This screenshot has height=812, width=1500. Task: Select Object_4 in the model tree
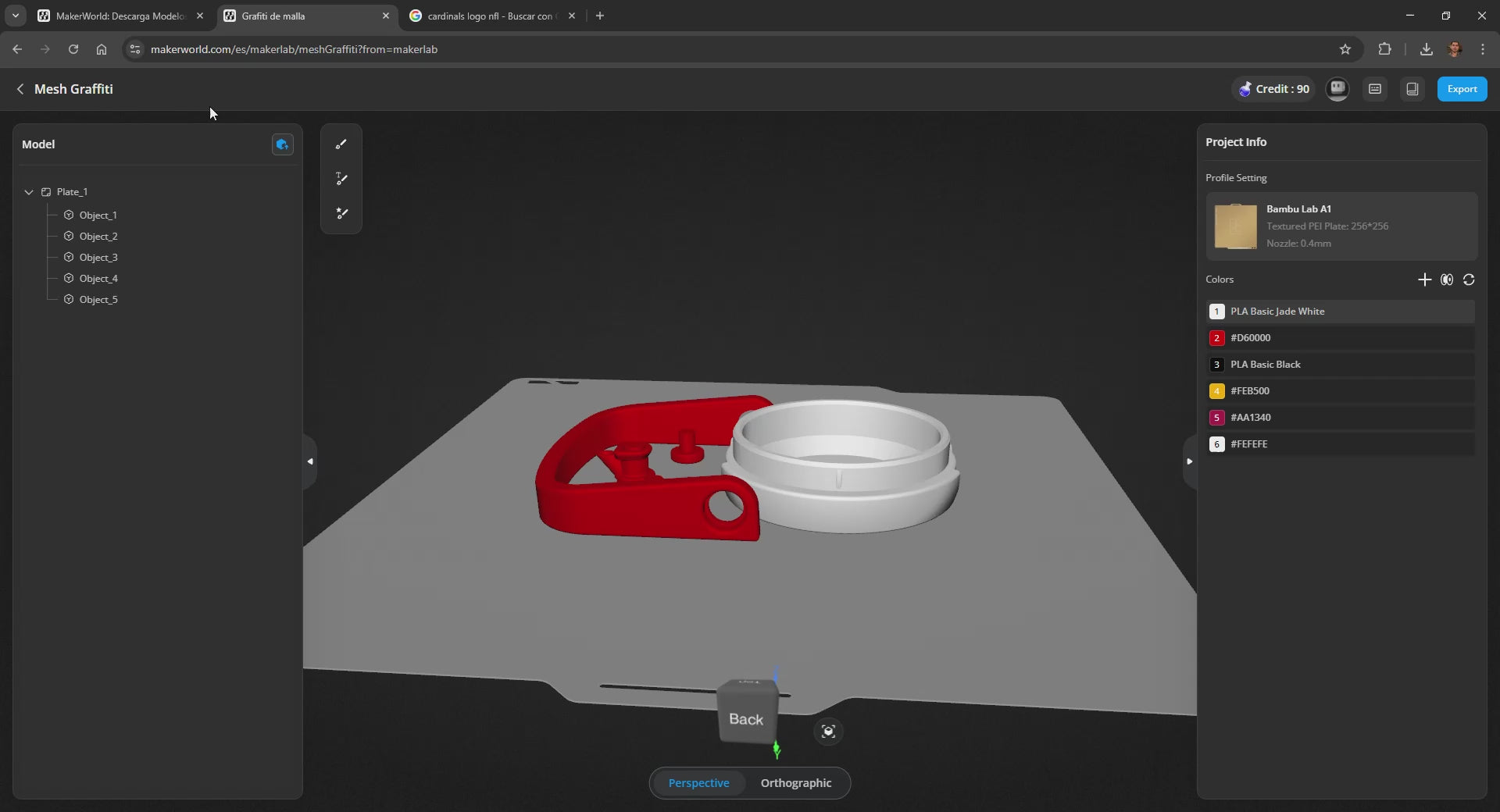(x=98, y=279)
